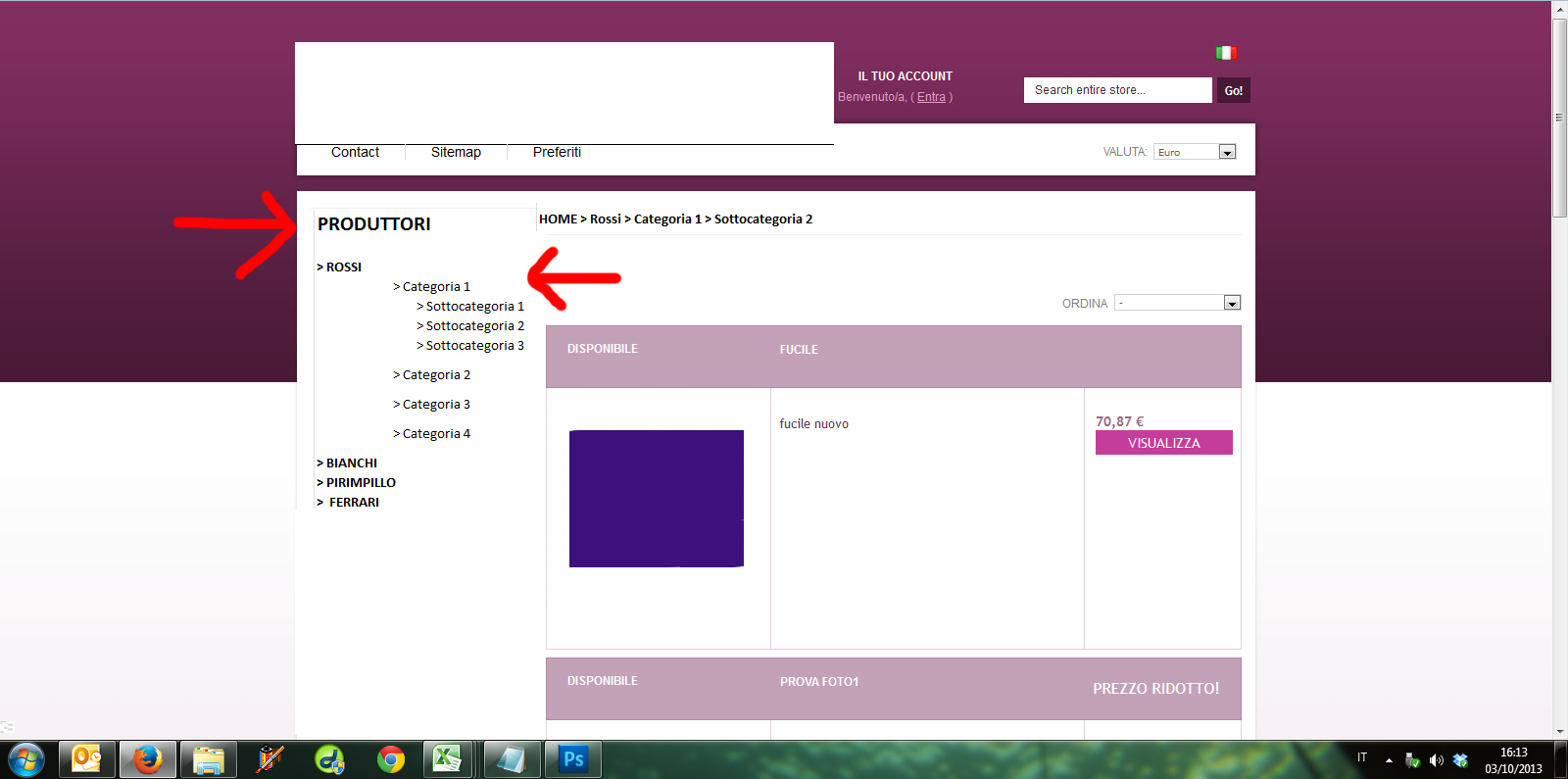1568x779 pixels.
Task: Open the clock showing 16:13
Action: point(1513,760)
